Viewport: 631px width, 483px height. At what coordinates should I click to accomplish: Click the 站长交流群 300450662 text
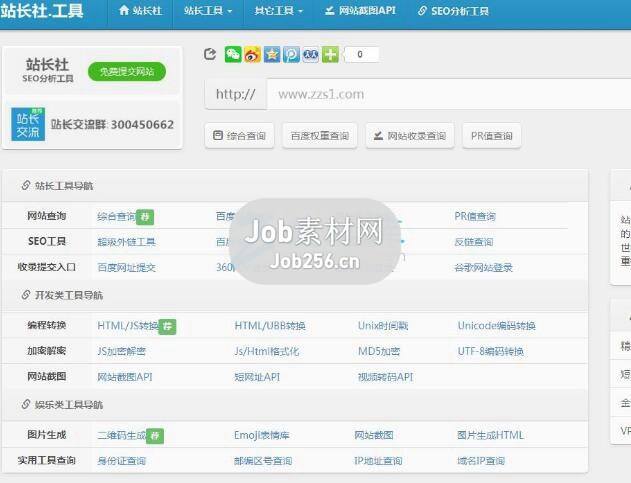coord(112,125)
